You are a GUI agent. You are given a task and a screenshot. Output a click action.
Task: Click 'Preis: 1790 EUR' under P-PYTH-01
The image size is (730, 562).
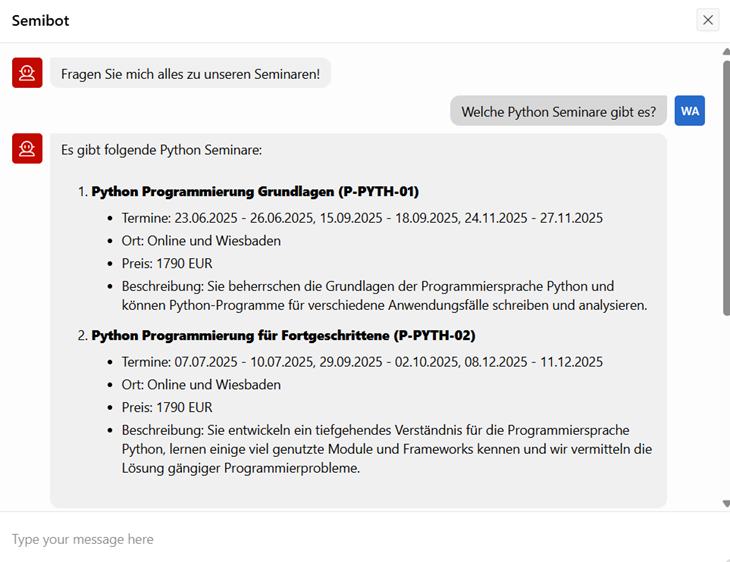167,264
